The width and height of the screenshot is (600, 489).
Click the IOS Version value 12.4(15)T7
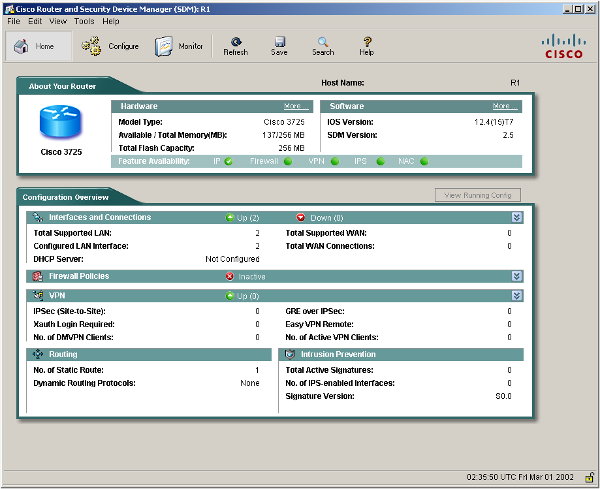494,122
